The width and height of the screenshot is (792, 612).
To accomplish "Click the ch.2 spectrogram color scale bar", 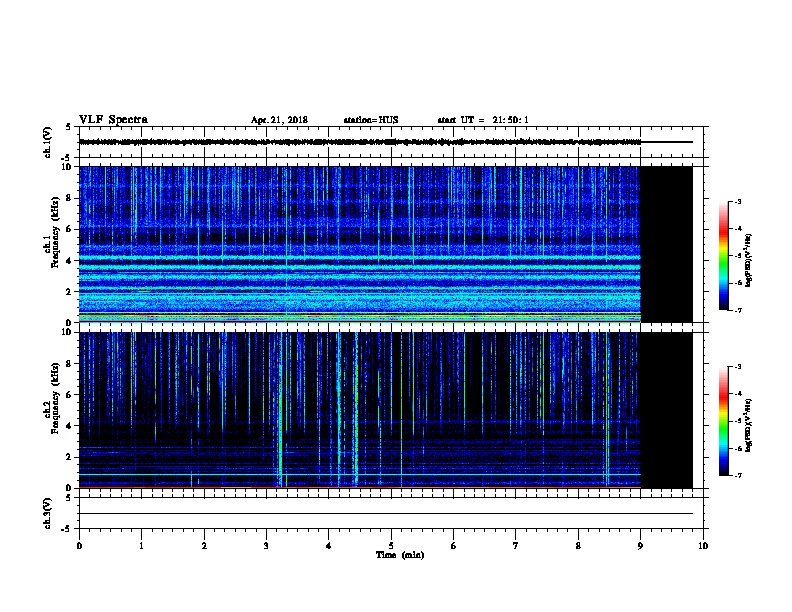I will (x=723, y=421).
